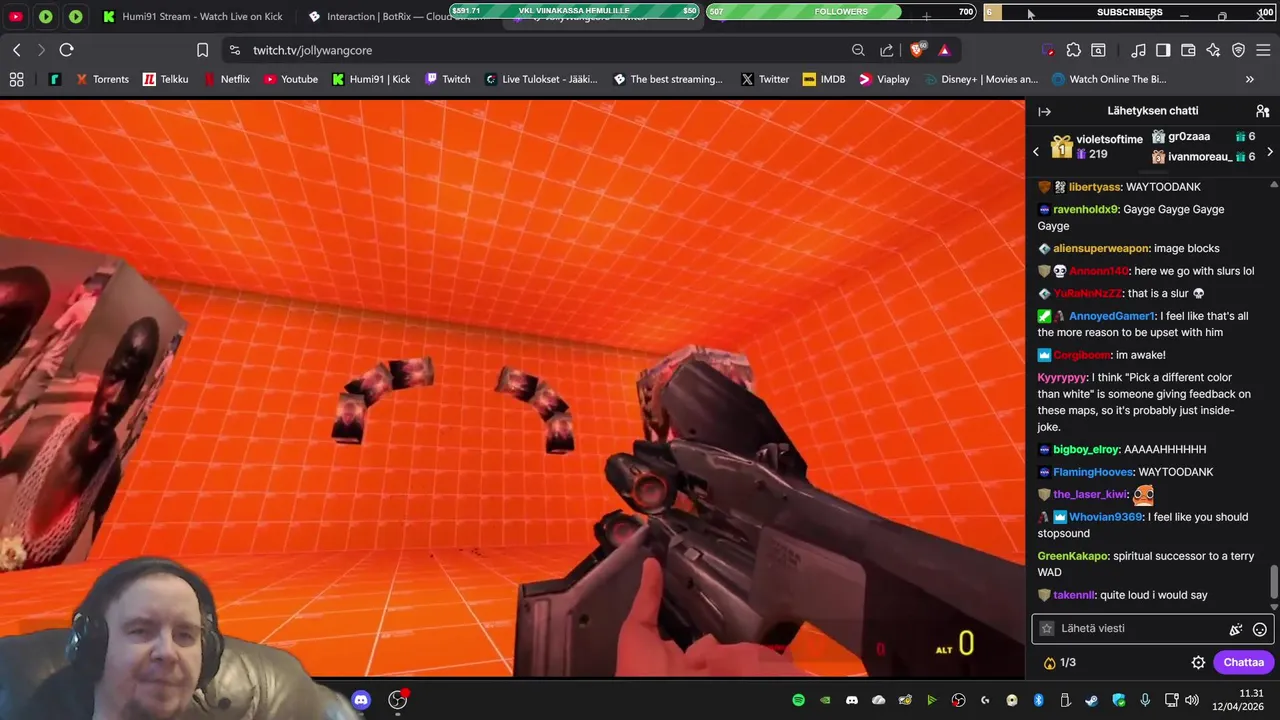Open Disney+ bookmark
Viewport: 1280px width, 720px height.
pyautogui.click(x=980, y=79)
